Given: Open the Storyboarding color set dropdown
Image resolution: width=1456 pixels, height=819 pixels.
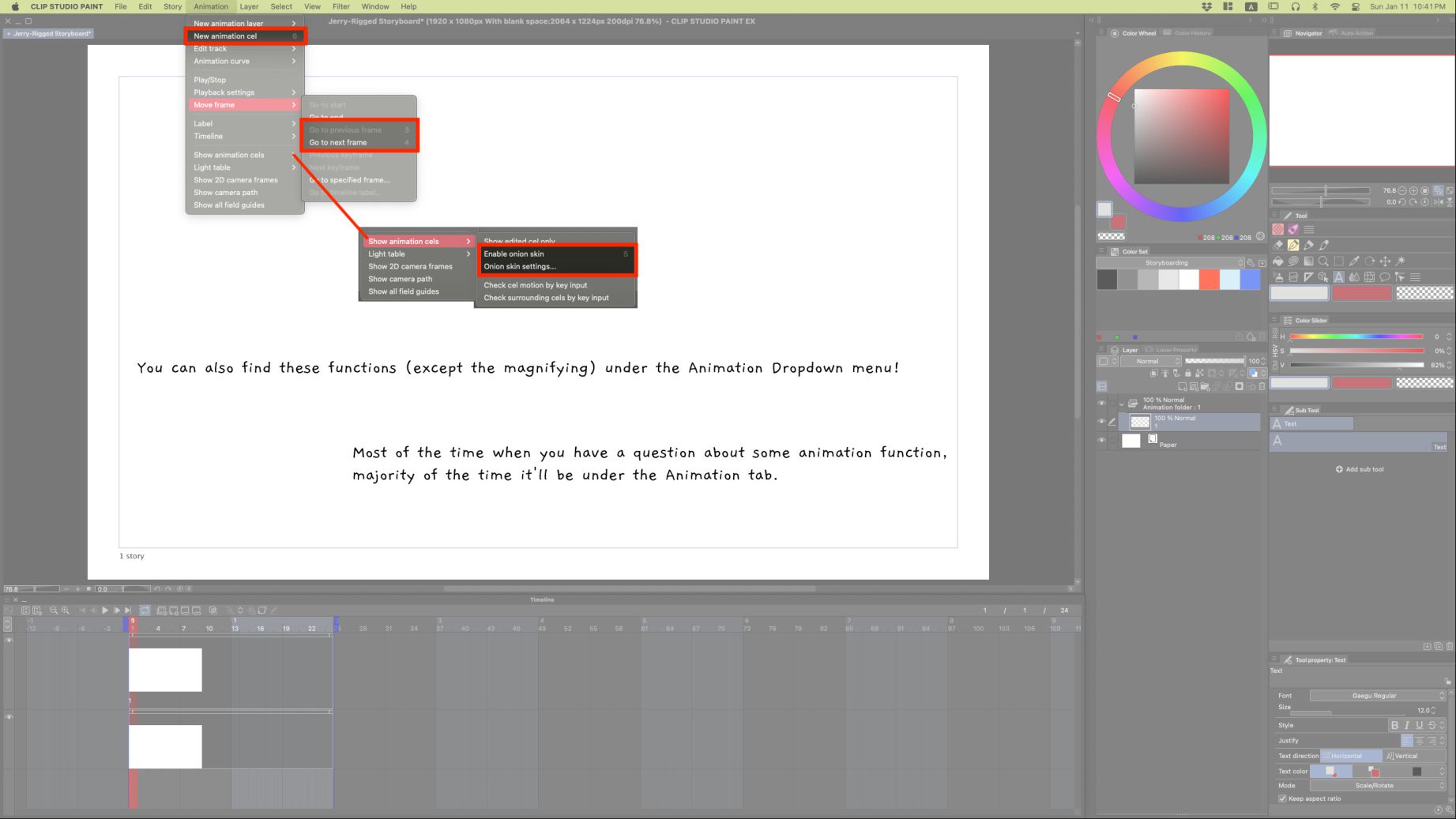Looking at the screenshot, I should tap(1171, 263).
